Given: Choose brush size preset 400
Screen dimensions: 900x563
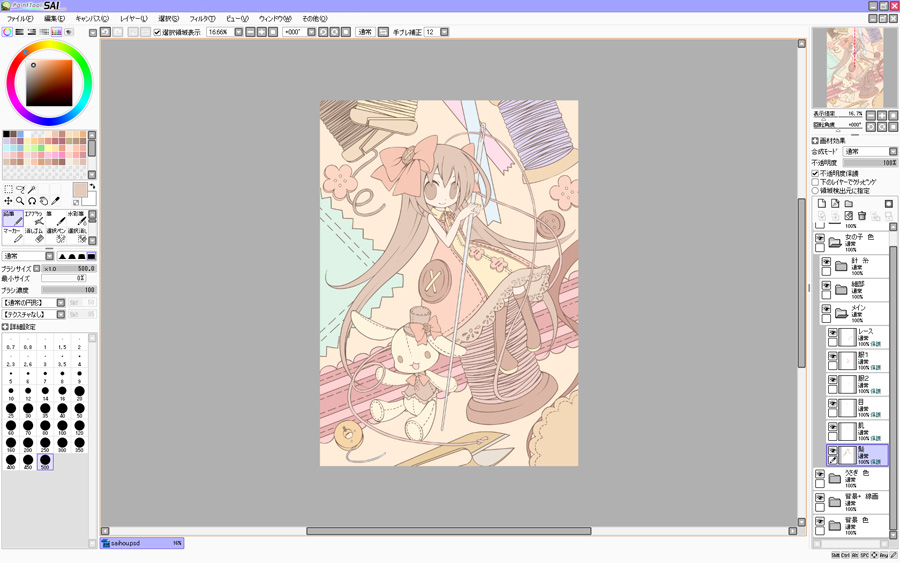Looking at the screenshot, I should 11,461.
